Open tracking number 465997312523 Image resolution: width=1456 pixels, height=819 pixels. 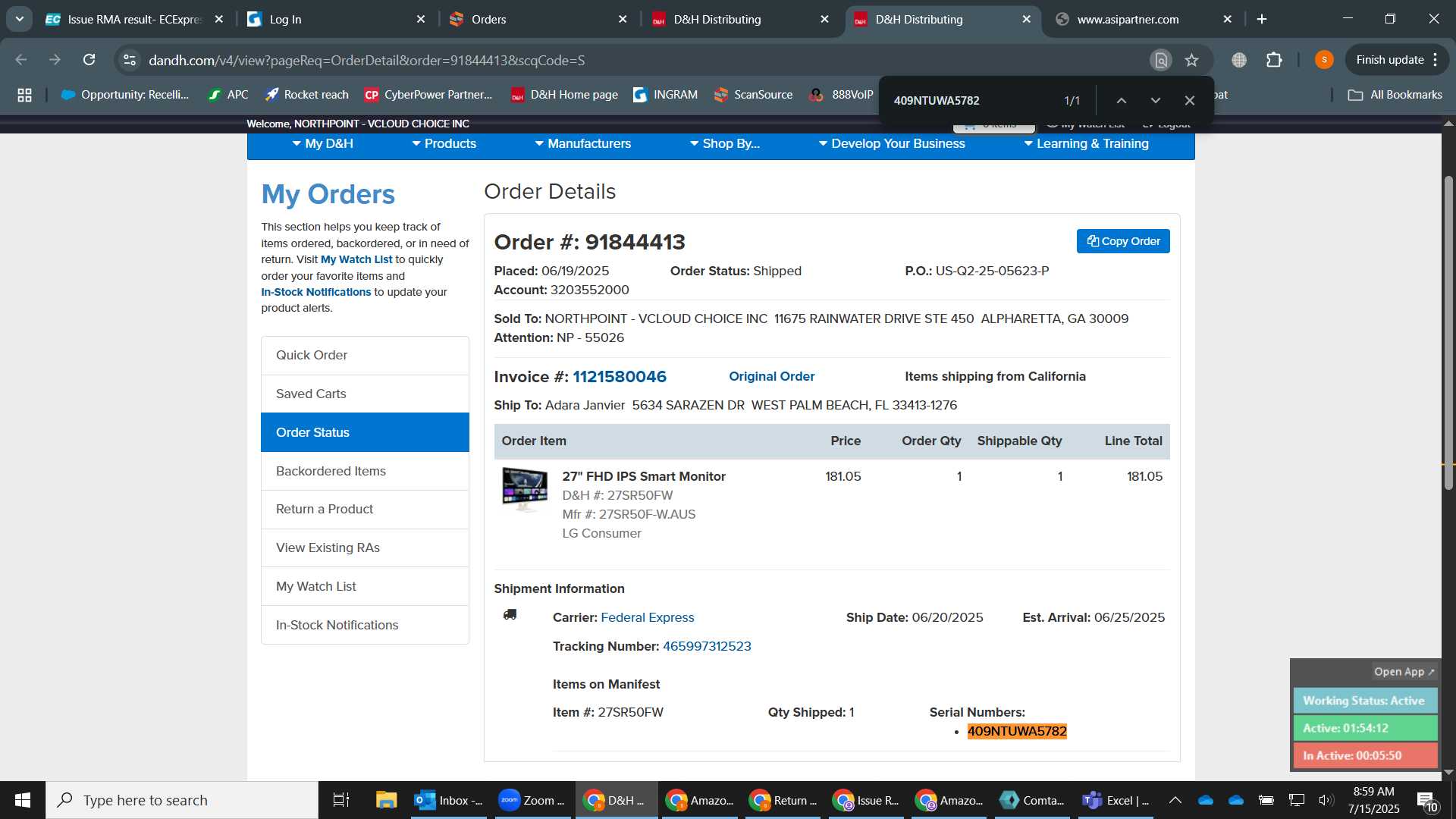coord(707,646)
